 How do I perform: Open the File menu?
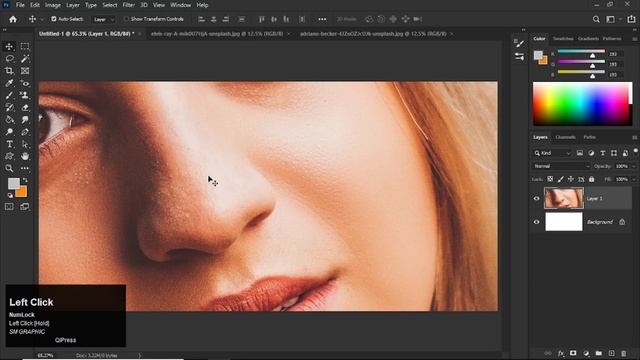tap(20, 5)
